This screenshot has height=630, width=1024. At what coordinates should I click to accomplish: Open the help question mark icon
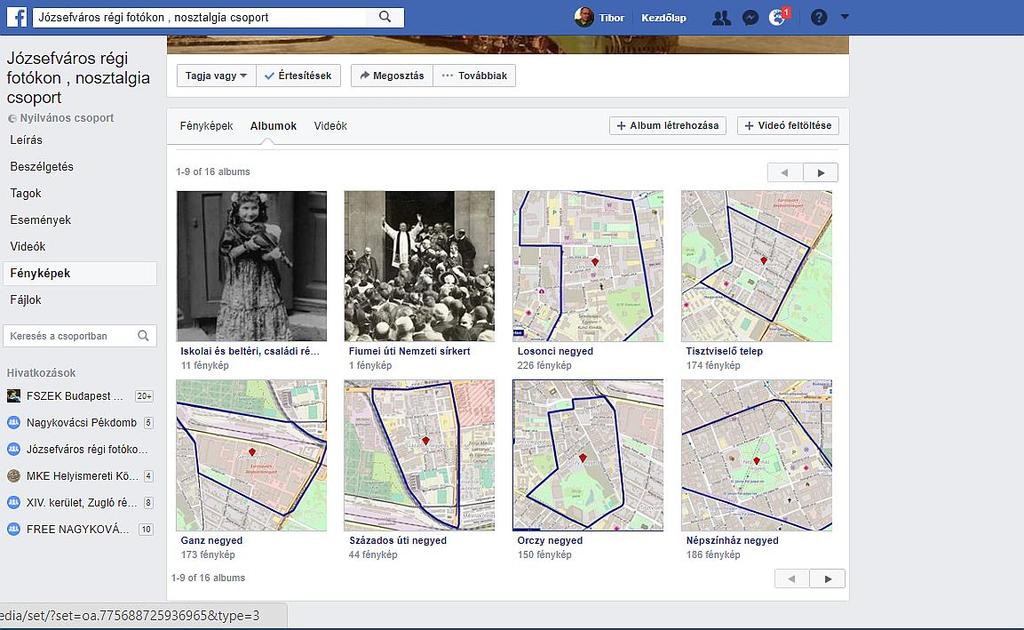click(818, 18)
